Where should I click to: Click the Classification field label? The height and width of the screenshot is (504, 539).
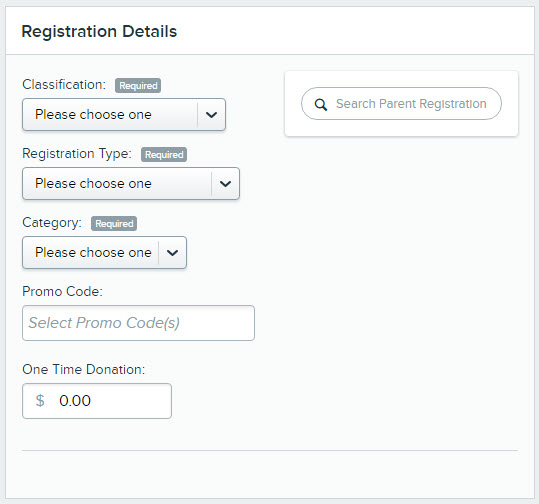coord(64,85)
